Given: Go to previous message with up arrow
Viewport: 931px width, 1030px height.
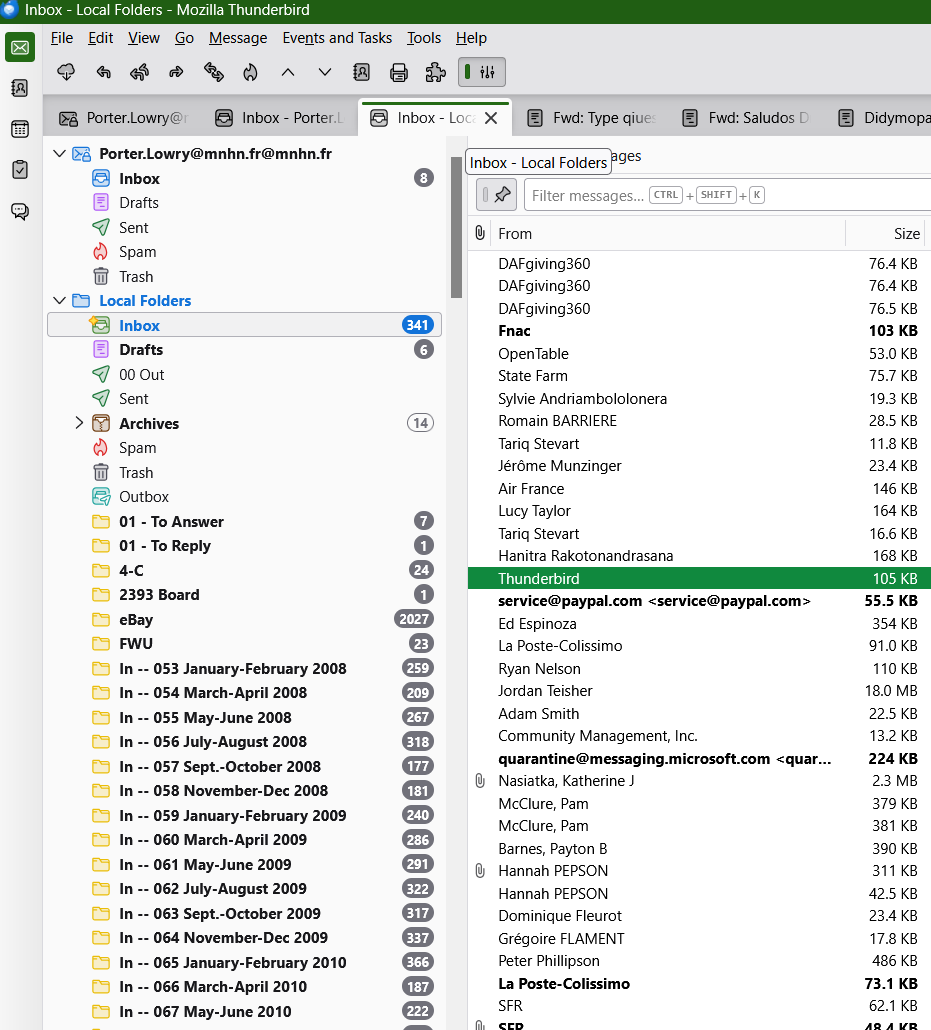Looking at the screenshot, I should (288, 72).
